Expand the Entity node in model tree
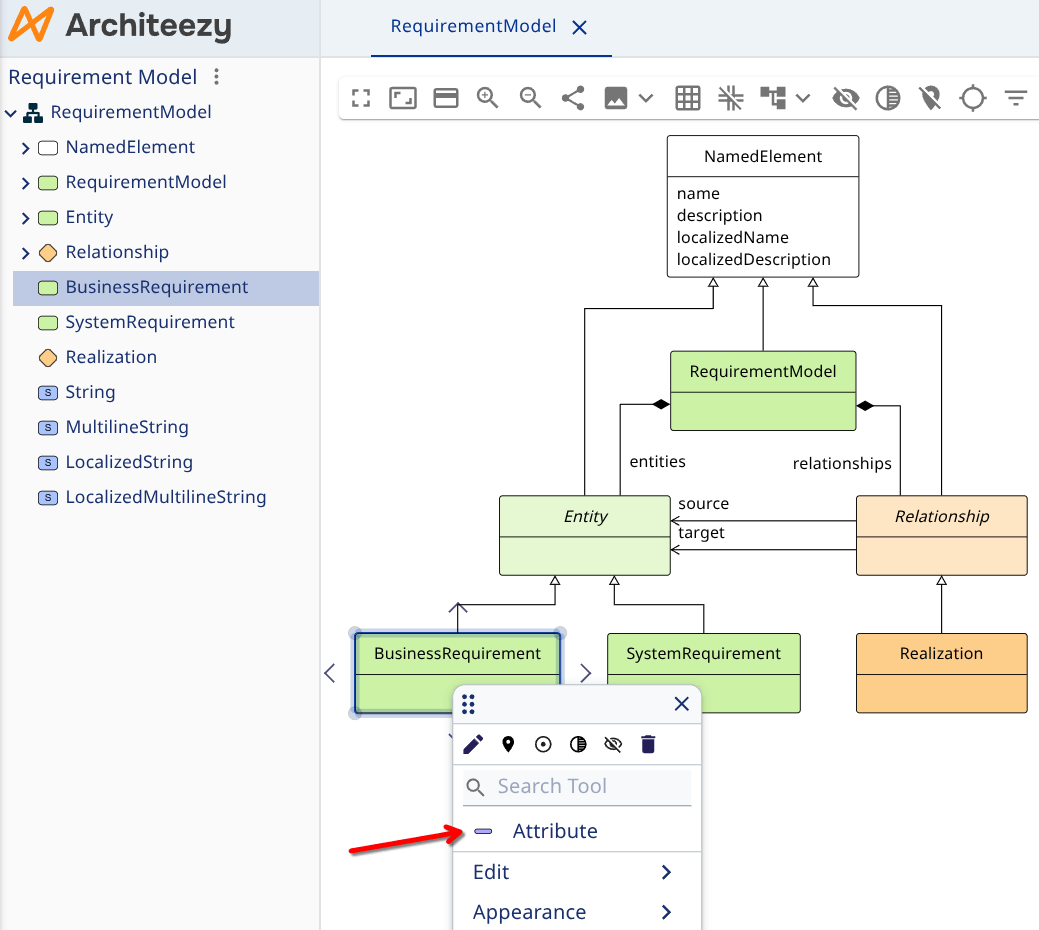The height and width of the screenshot is (930, 1039). tap(25, 218)
